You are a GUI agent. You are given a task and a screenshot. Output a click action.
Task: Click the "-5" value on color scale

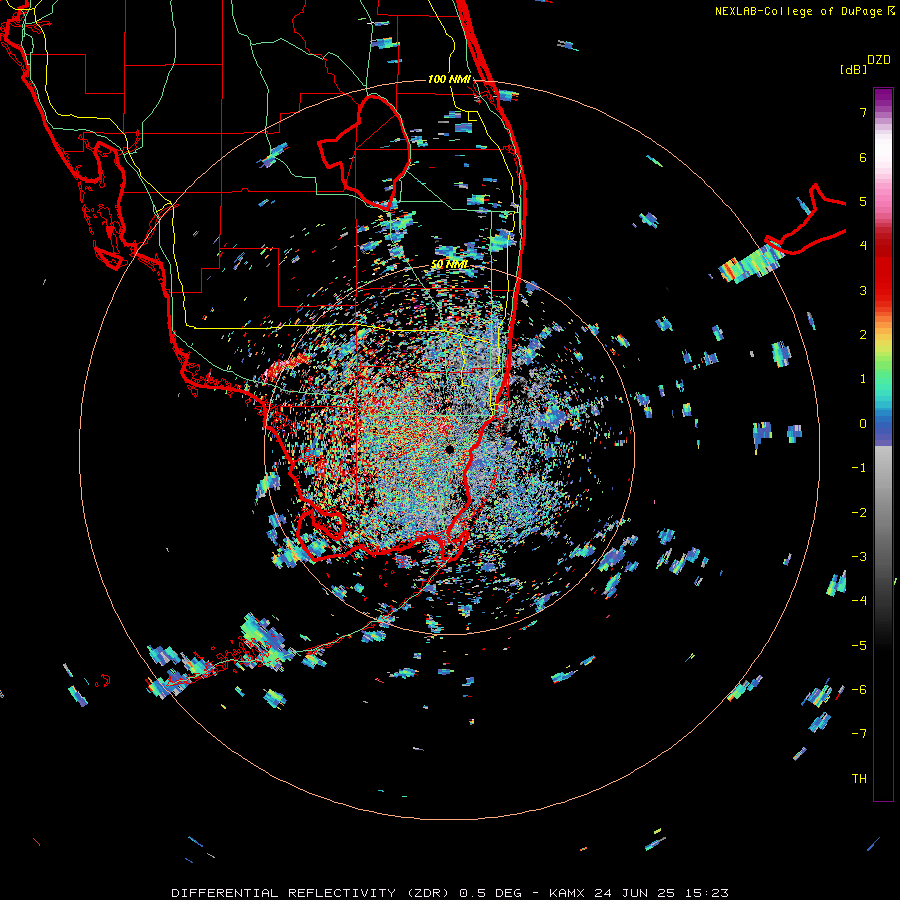point(859,646)
